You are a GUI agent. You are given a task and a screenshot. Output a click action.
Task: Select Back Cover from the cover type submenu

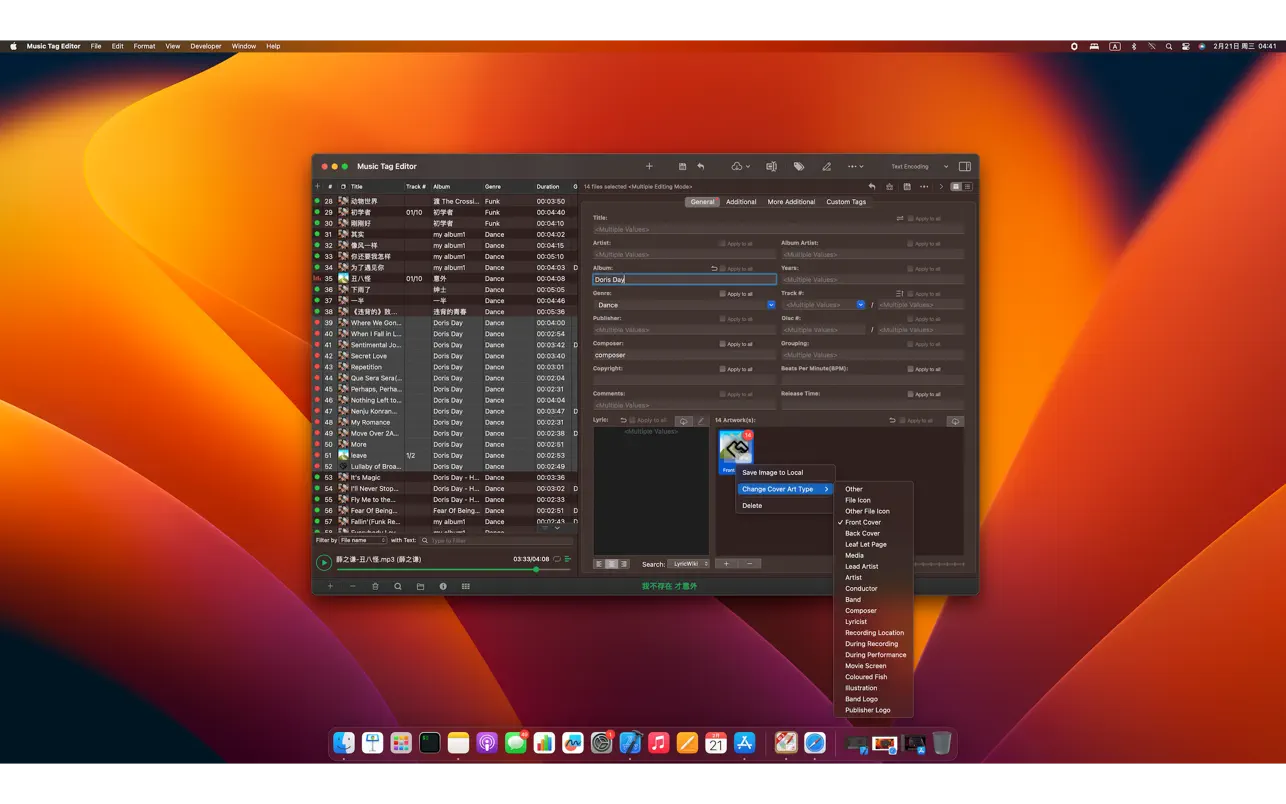pos(862,533)
